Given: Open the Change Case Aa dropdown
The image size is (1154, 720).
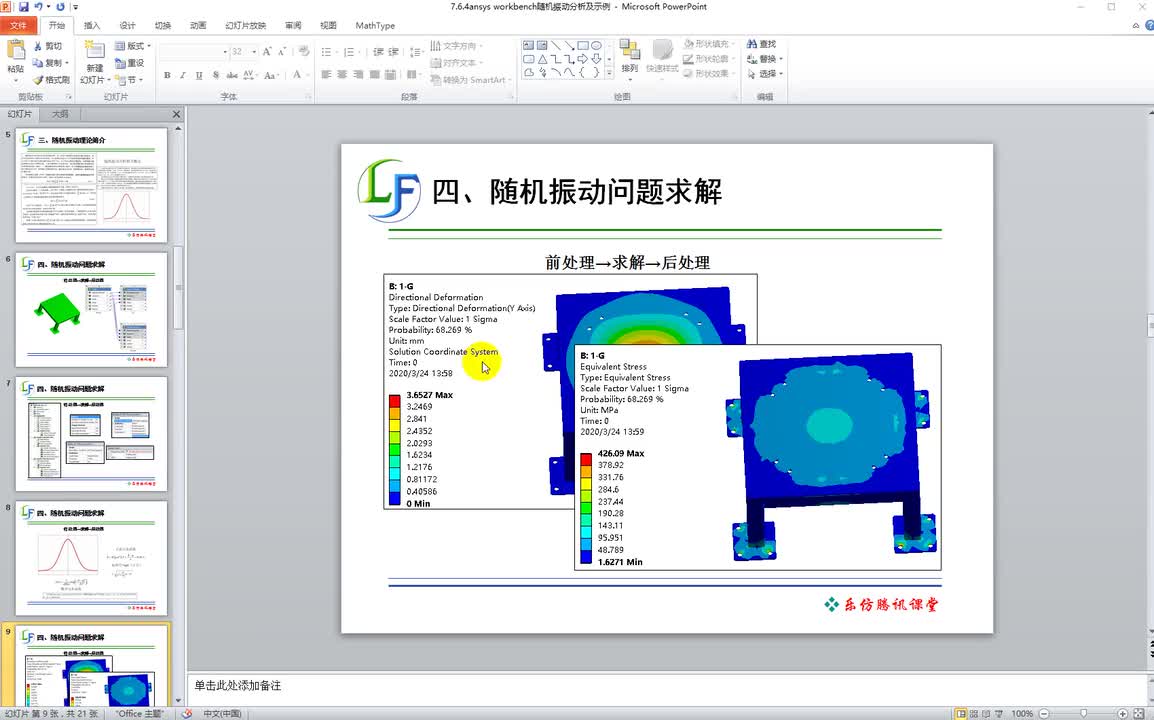Looking at the screenshot, I should (x=271, y=75).
